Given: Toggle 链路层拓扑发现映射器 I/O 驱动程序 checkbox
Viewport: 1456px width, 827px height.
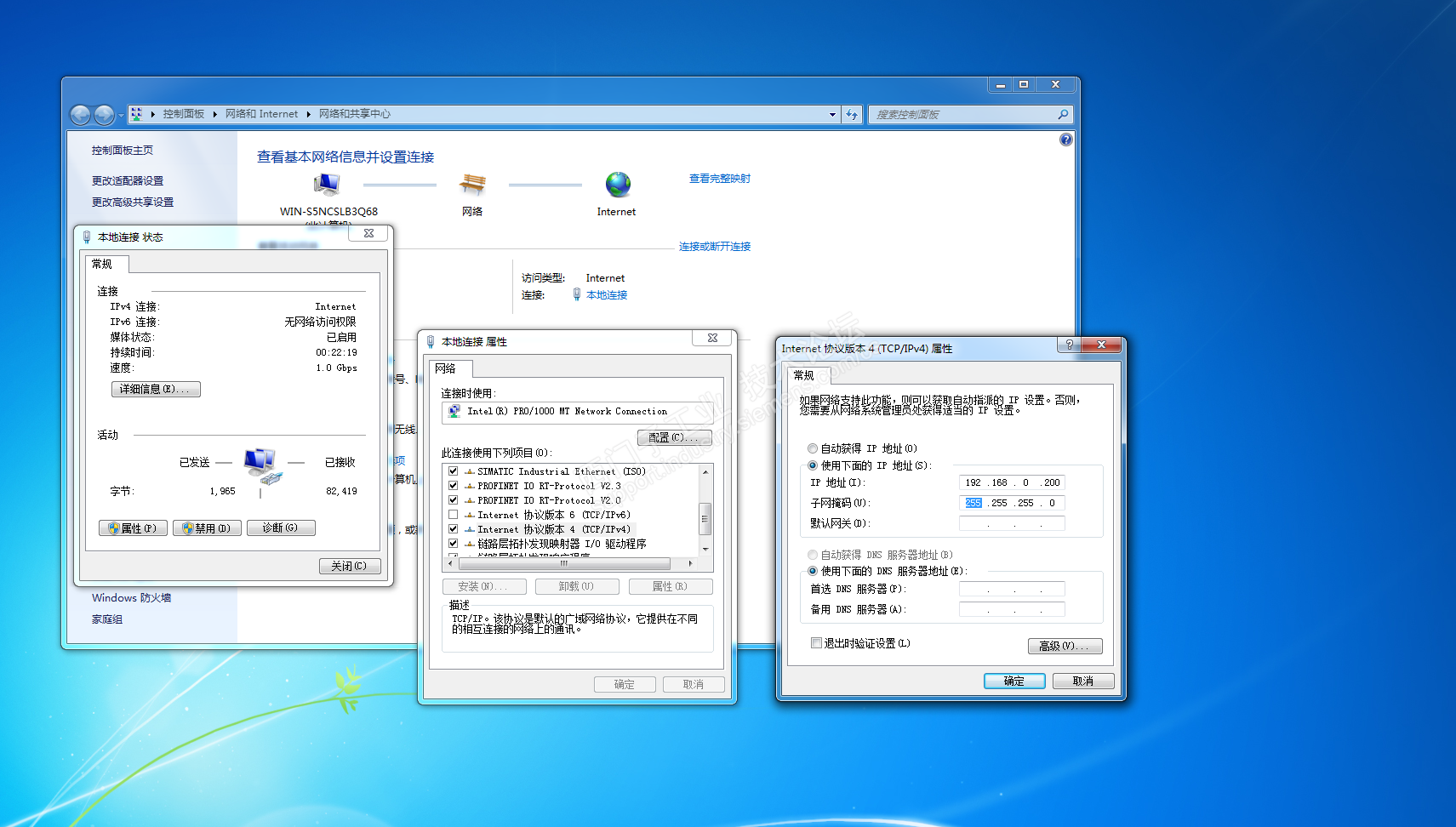Looking at the screenshot, I should point(454,544).
